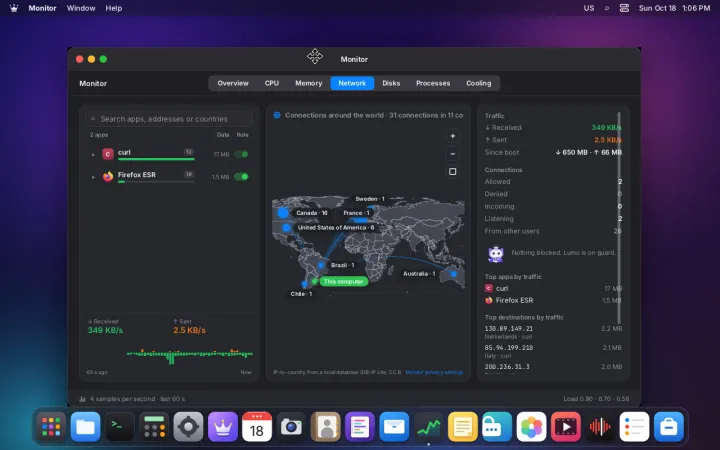The image size is (720, 450).
Task: Focus the search apps, addresses or countries field
Action: [x=169, y=119]
